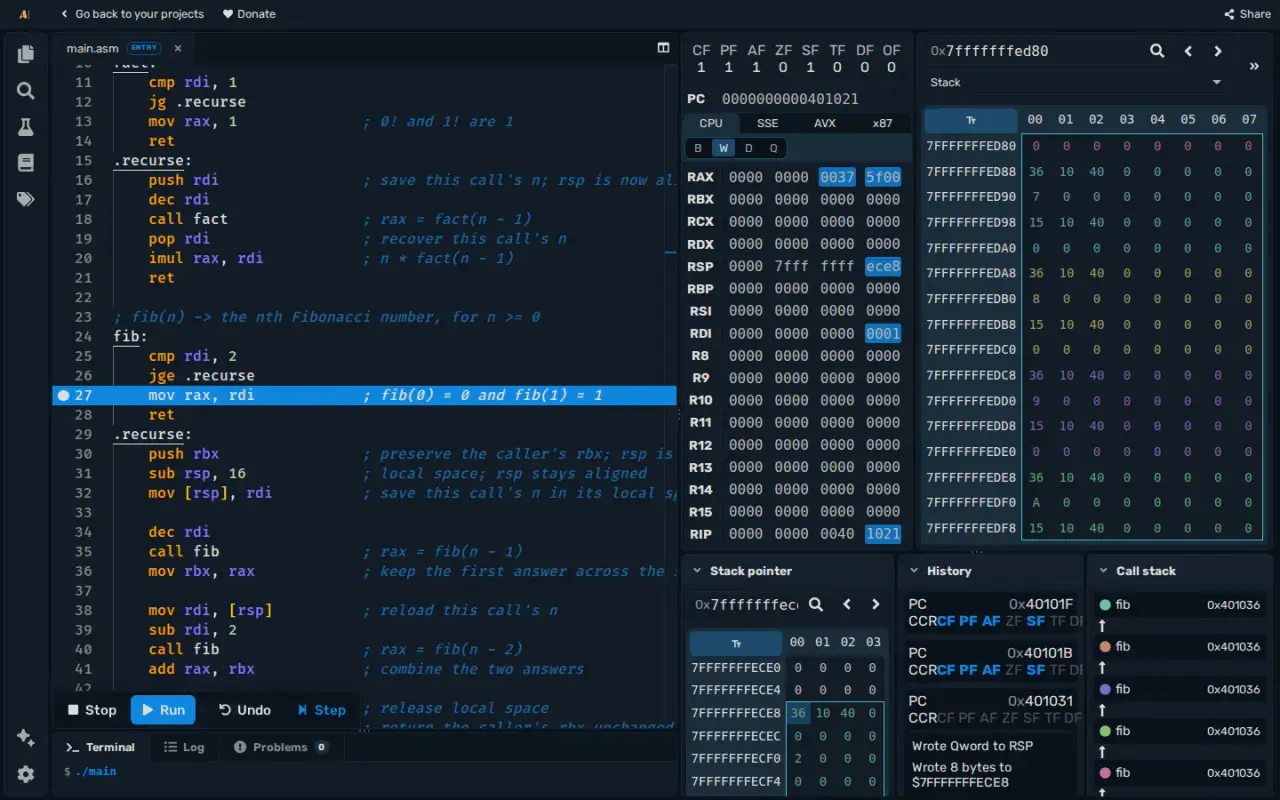The image size is (1280, 800).
Task: Click the Tr format button in Stack panel
Action: 971,120
